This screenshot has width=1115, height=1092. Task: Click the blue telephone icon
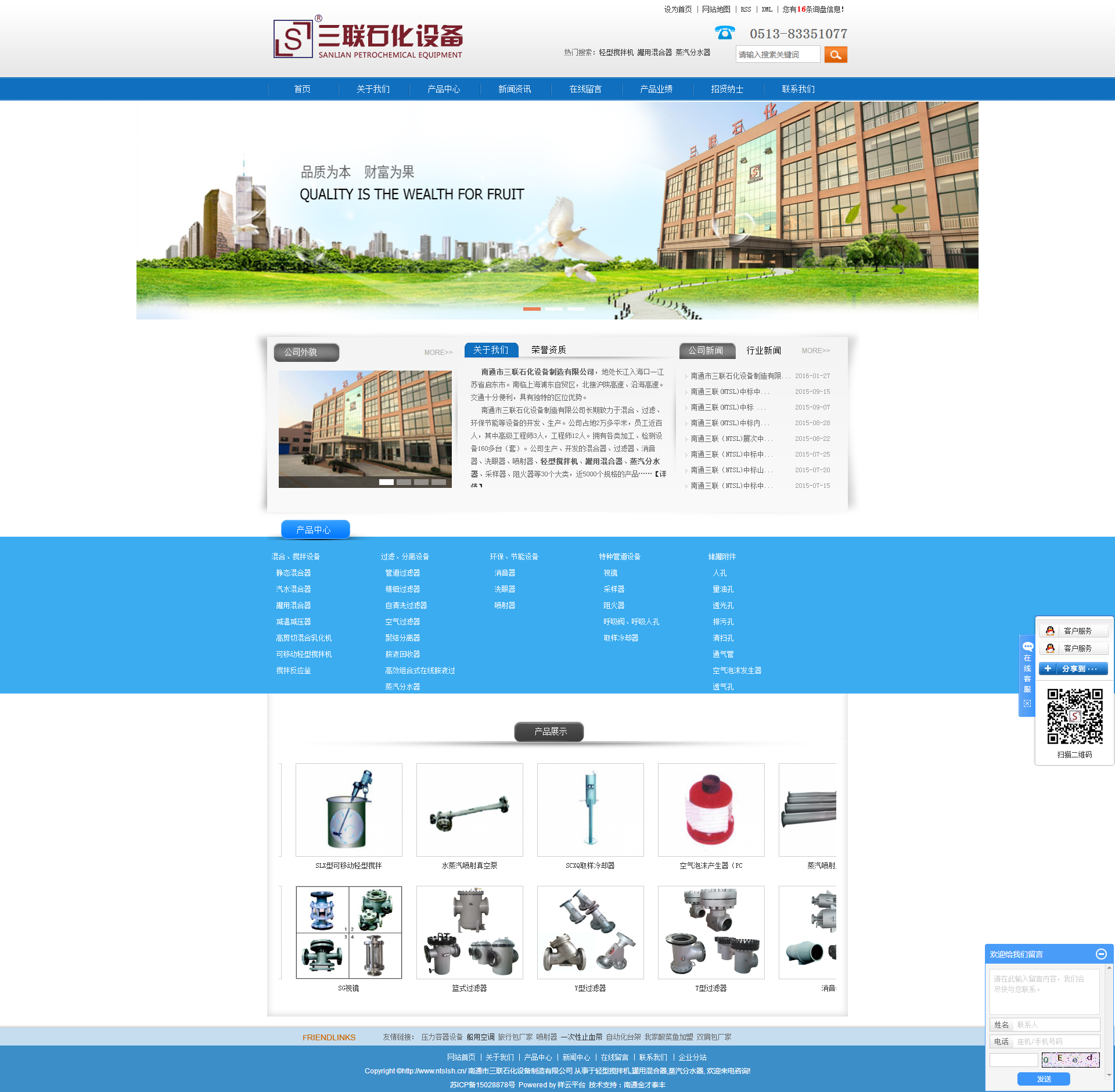point(724,33)
